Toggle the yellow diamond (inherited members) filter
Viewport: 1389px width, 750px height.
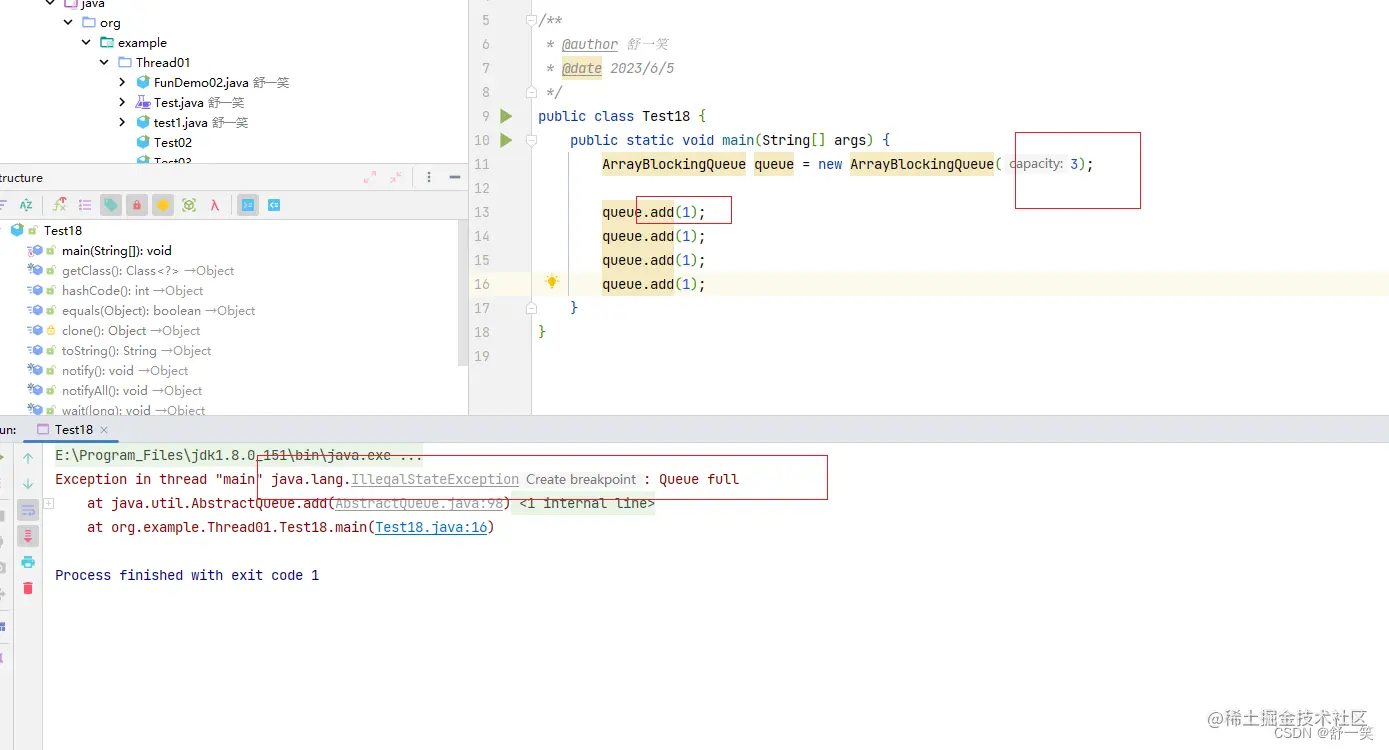(x=163, y=205)
